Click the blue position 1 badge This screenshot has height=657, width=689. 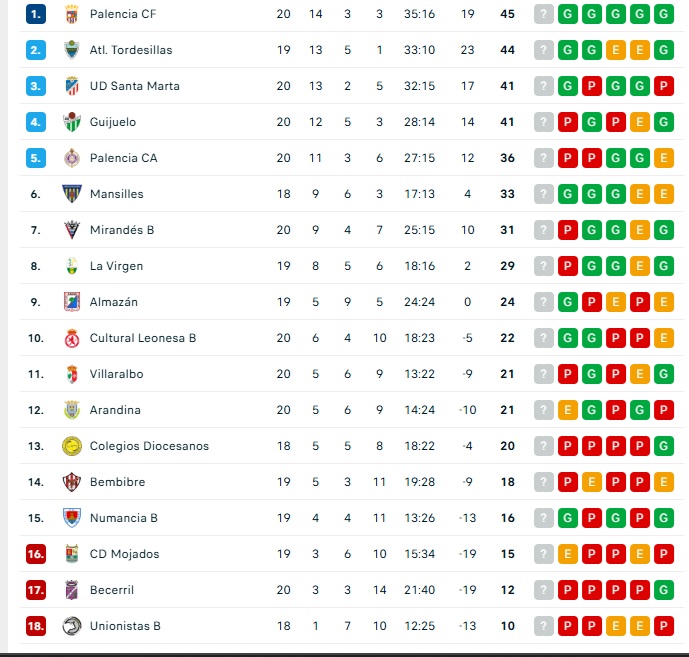36,14
